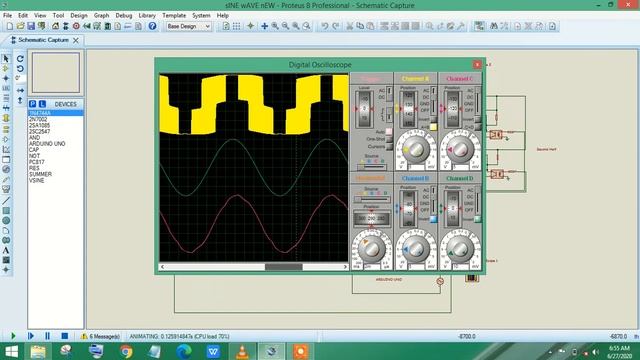The image size is (640, 360).
Task: Click the Open Project folder icon
Action: 20,26
